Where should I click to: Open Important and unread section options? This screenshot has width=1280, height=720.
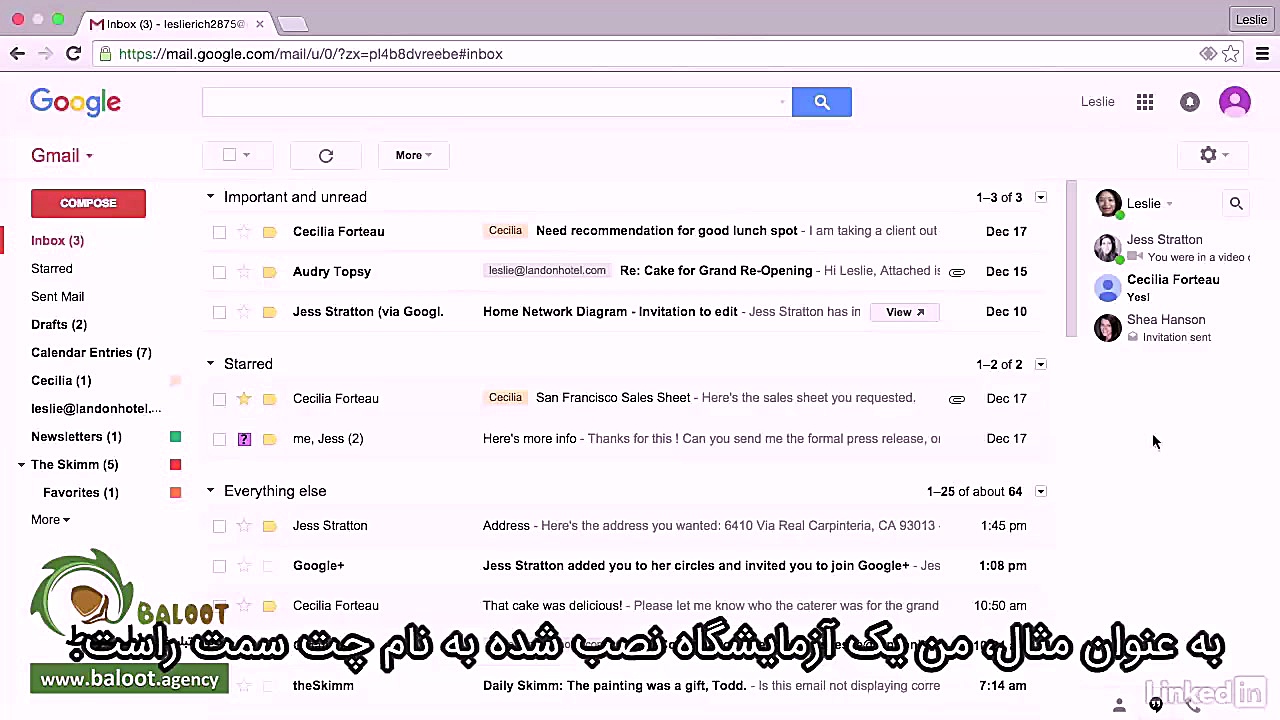1040,198
